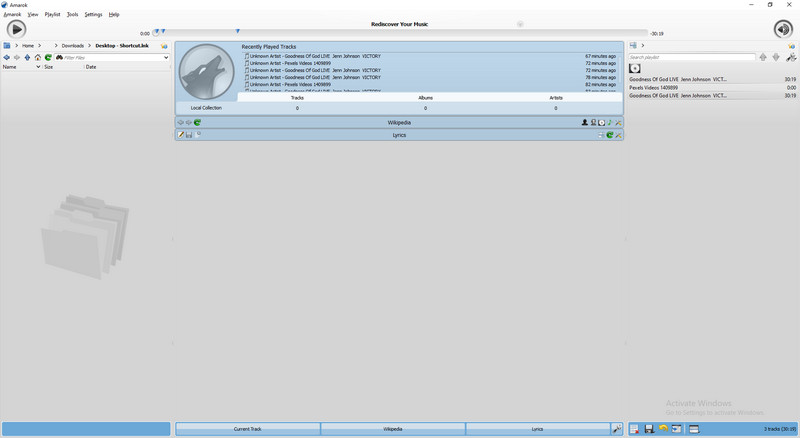This screenshot has width=800, height=438.
Task: Go up one folder in file browser
Action: coord(27,58)
